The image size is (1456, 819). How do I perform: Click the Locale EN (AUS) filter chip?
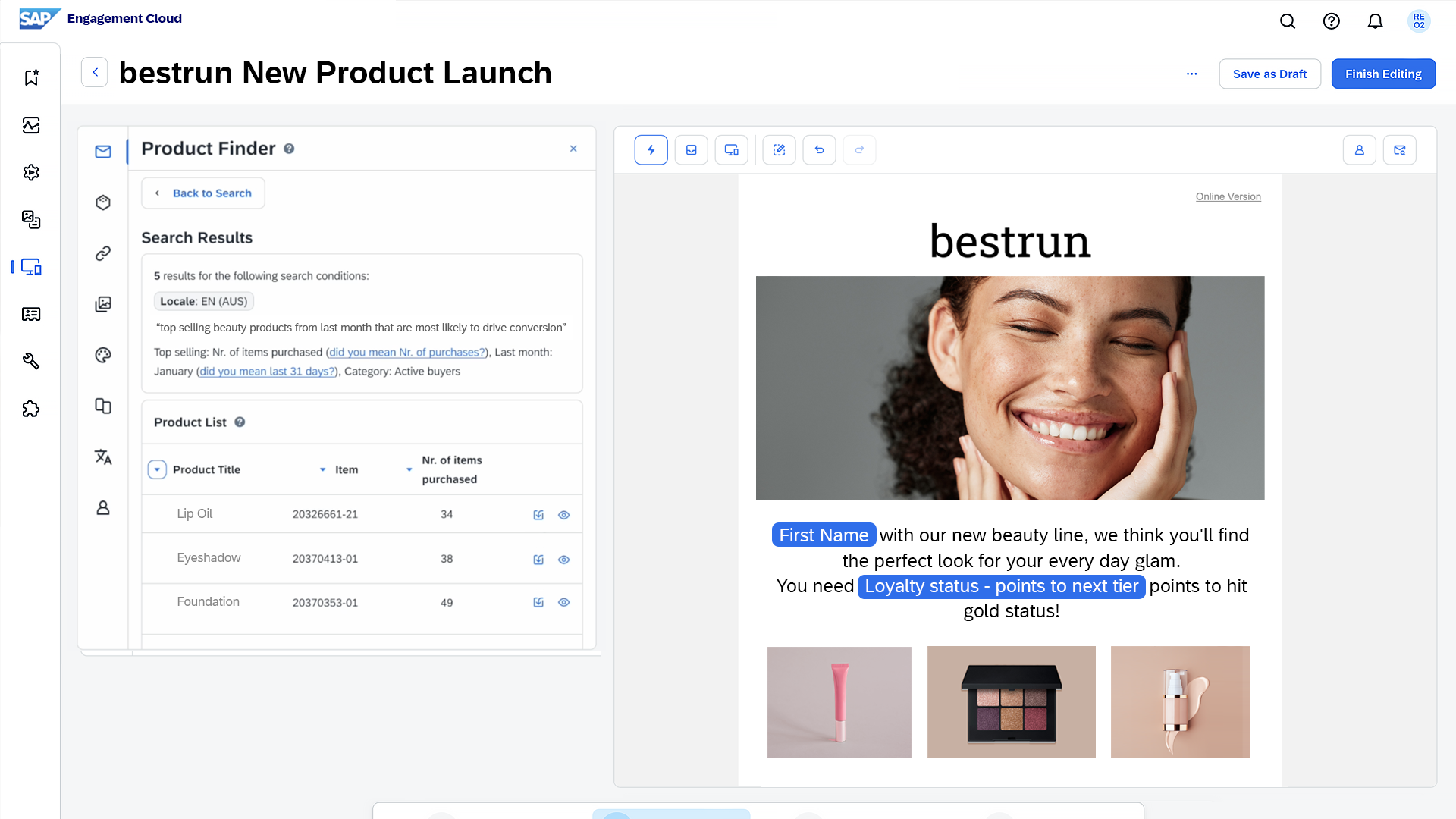(x=204, y=301)
